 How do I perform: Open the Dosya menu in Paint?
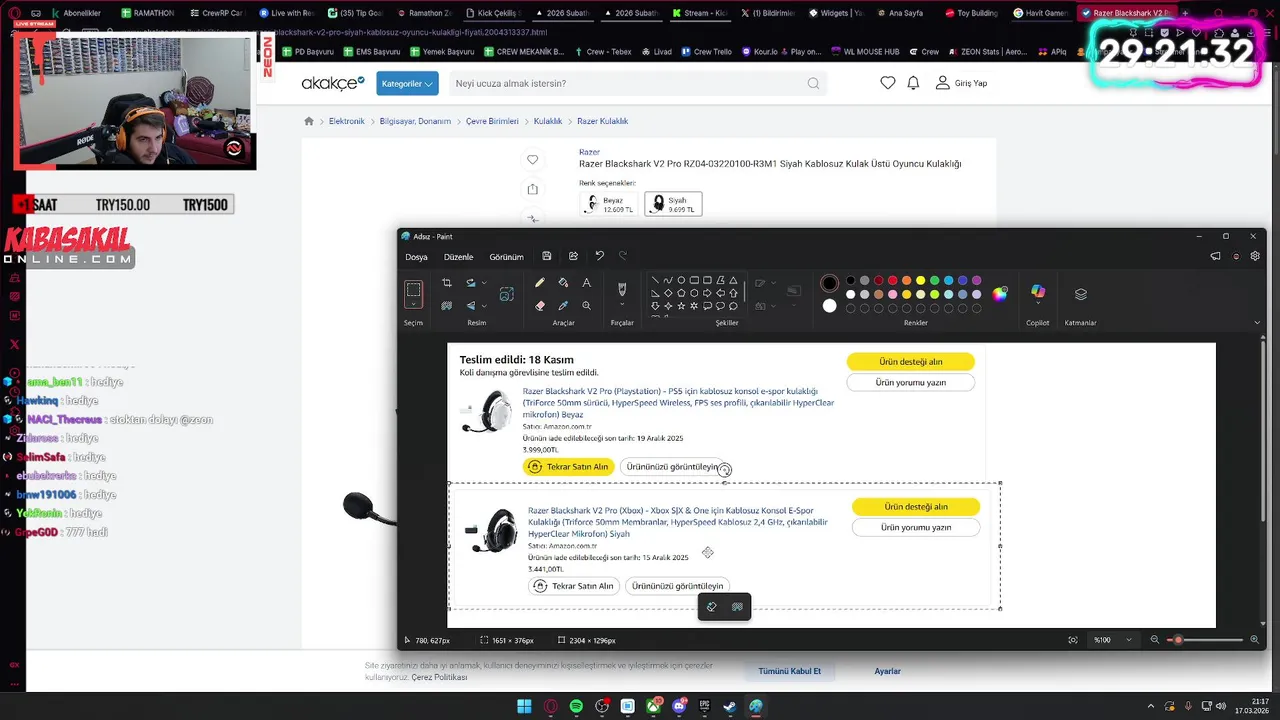[416, 257]
